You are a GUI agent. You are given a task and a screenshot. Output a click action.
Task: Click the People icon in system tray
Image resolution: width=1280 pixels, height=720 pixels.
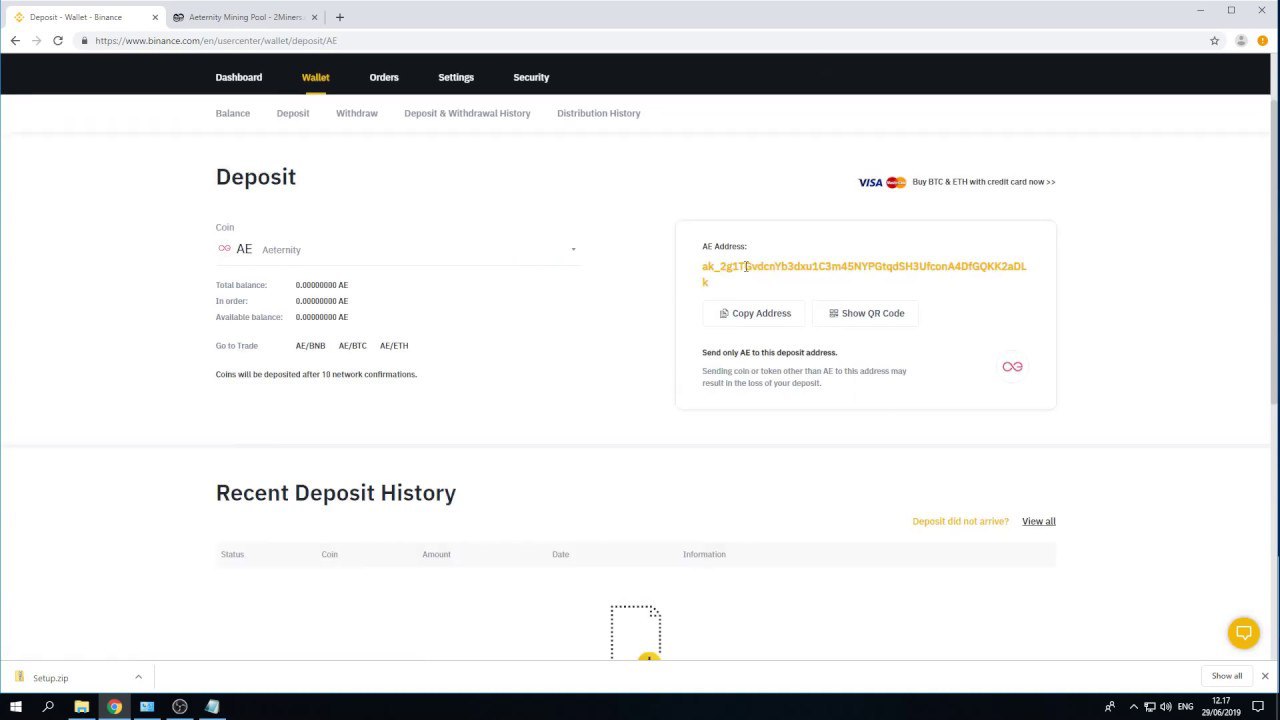coord(1110,707)
